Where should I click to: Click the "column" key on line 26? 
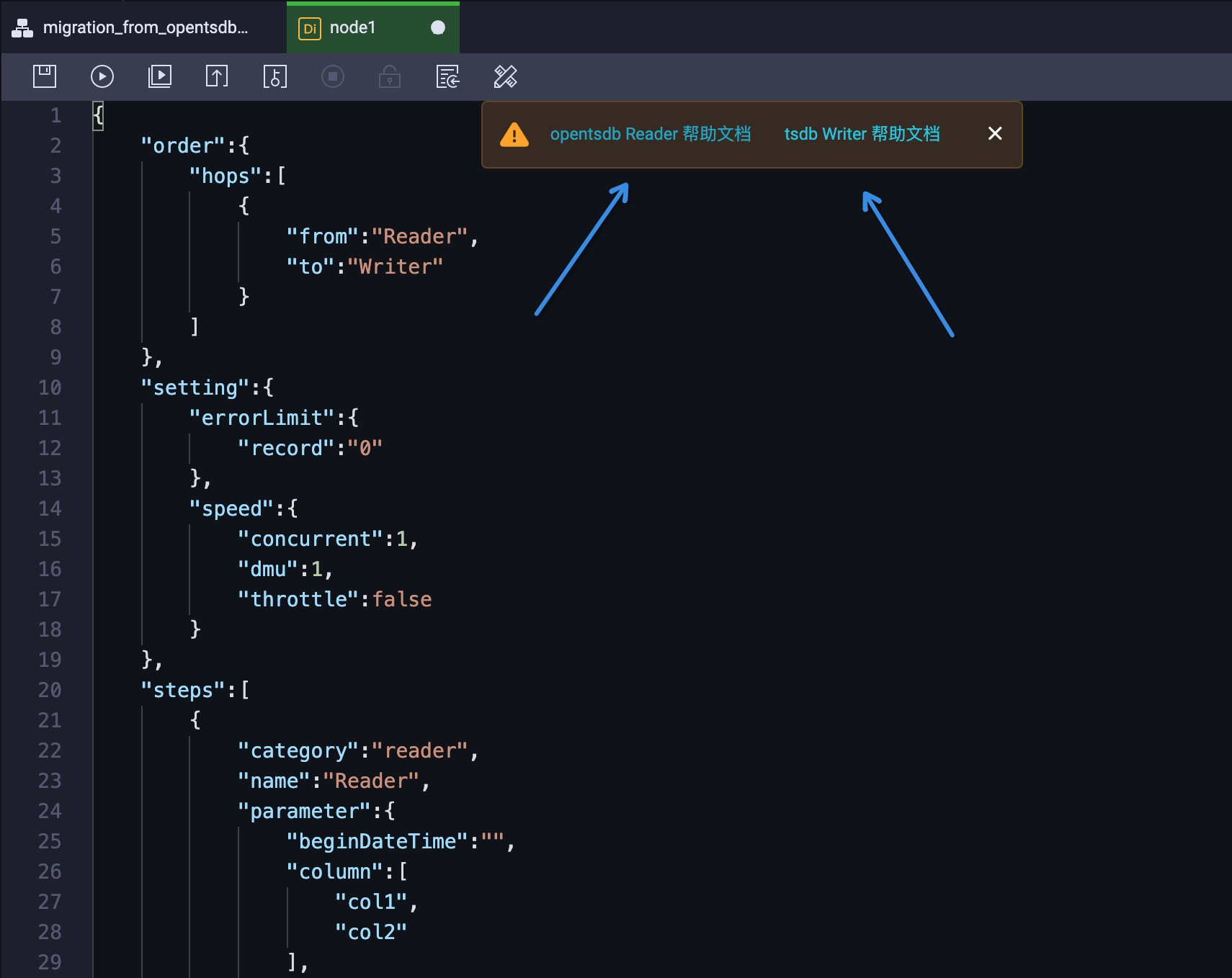coord(335,871)
